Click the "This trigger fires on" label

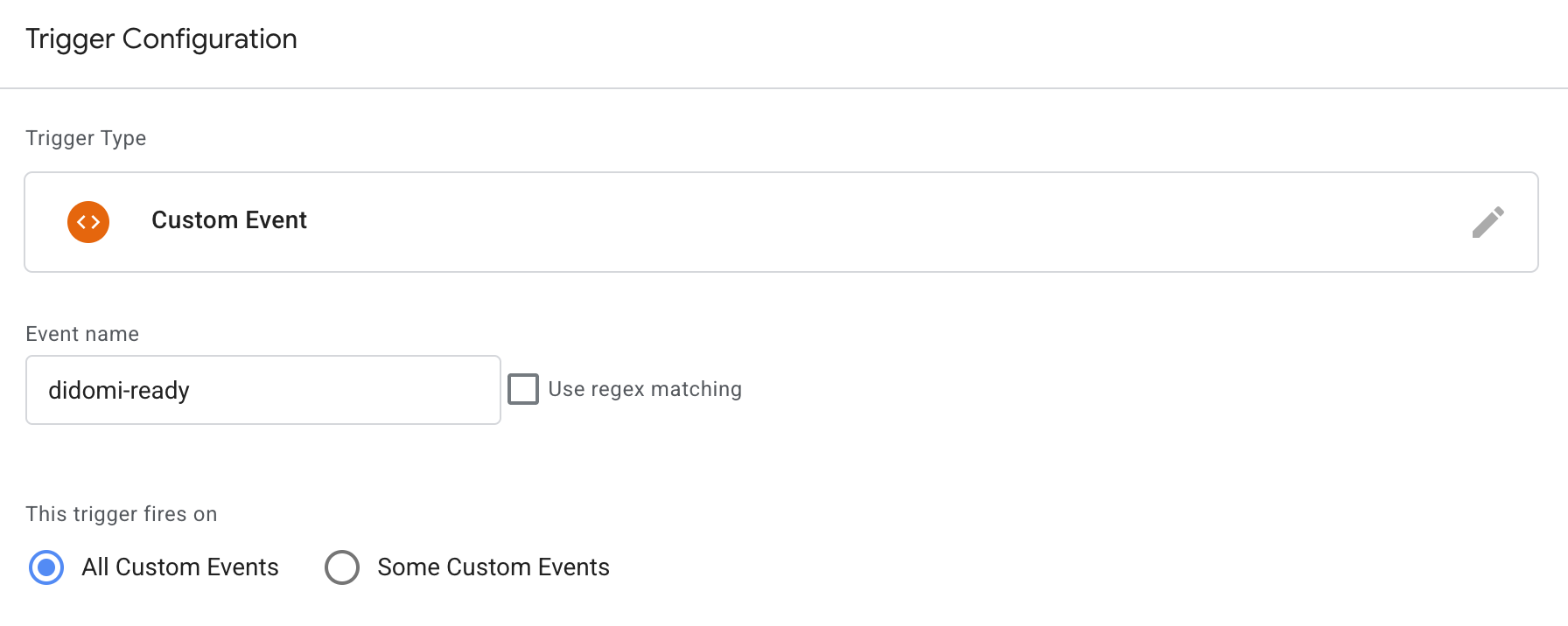(x=122, y=514)
